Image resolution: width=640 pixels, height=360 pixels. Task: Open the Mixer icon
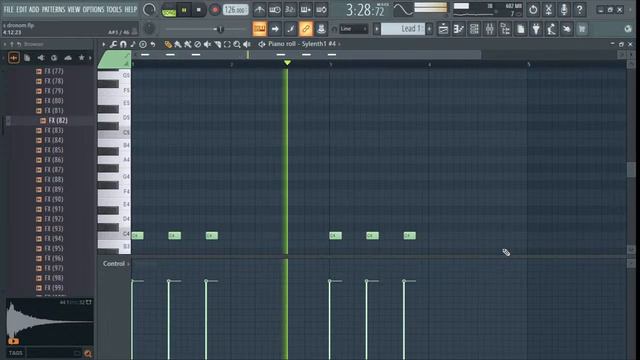[490, 29]
